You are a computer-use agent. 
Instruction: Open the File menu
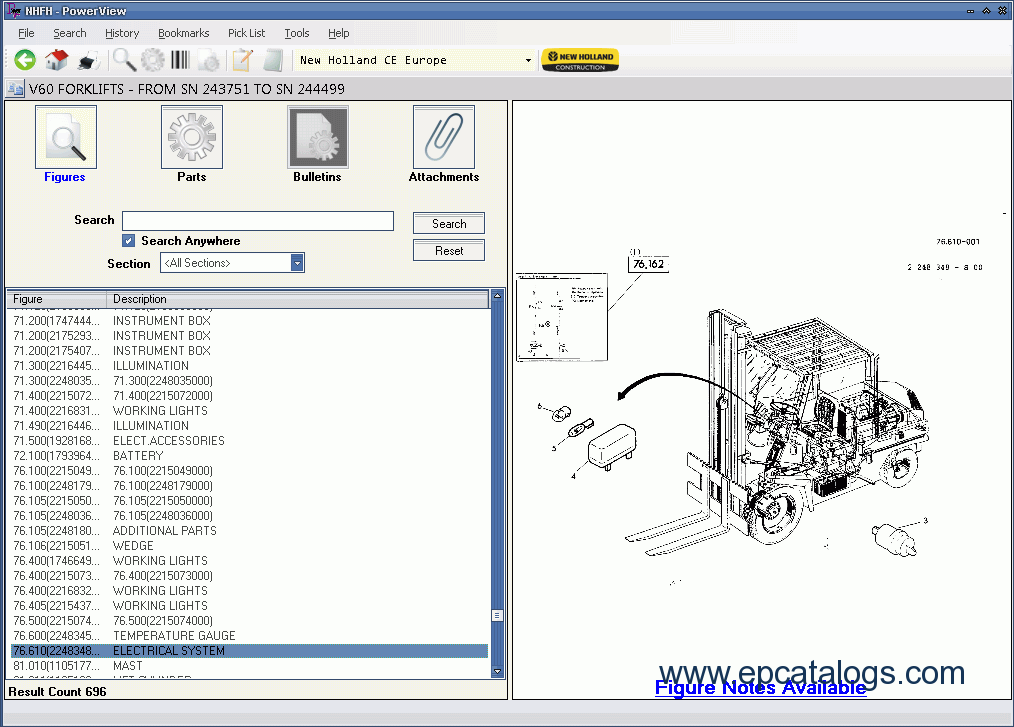pos(26,33)
